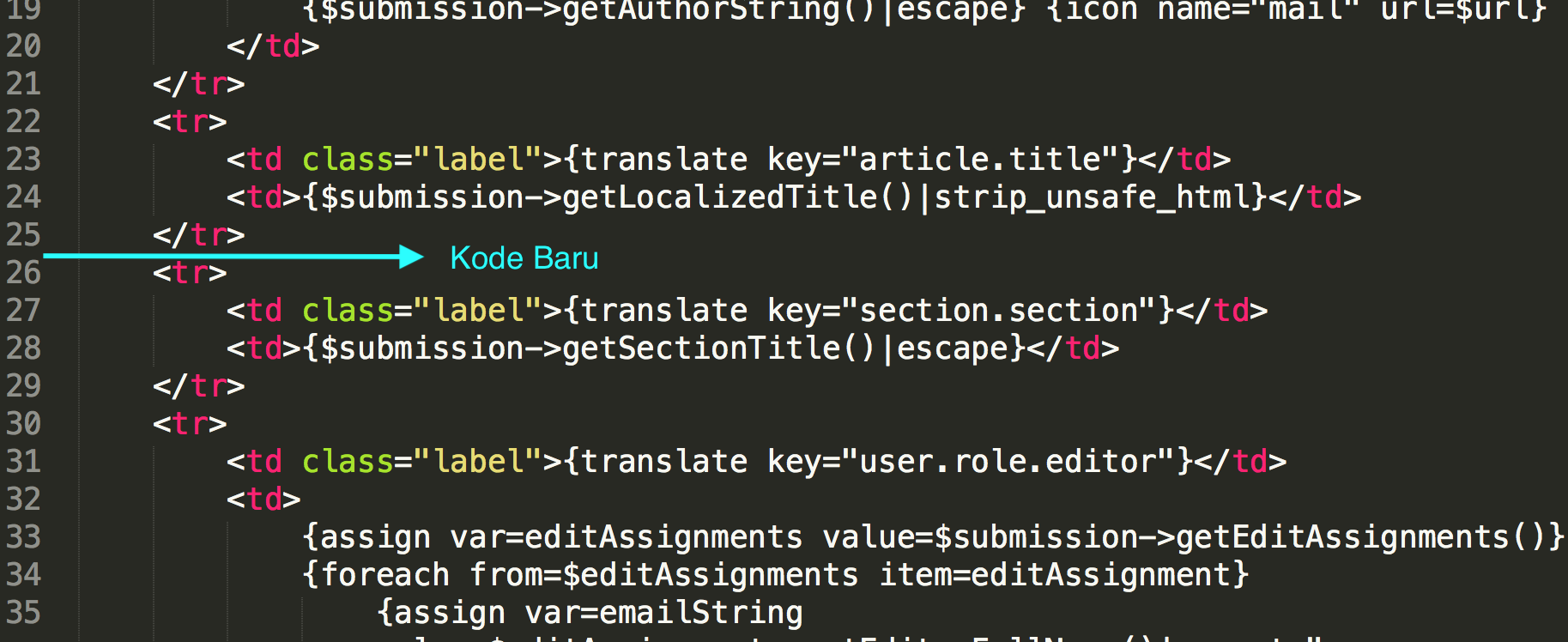Viewport: 1568px width, 642px height.
Task: Click gutter line number 27
Action: (x=23, y=311)
